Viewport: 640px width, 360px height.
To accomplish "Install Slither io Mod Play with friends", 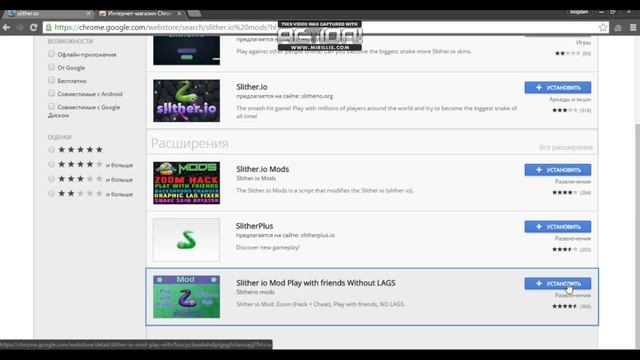I will coord(558,284).
